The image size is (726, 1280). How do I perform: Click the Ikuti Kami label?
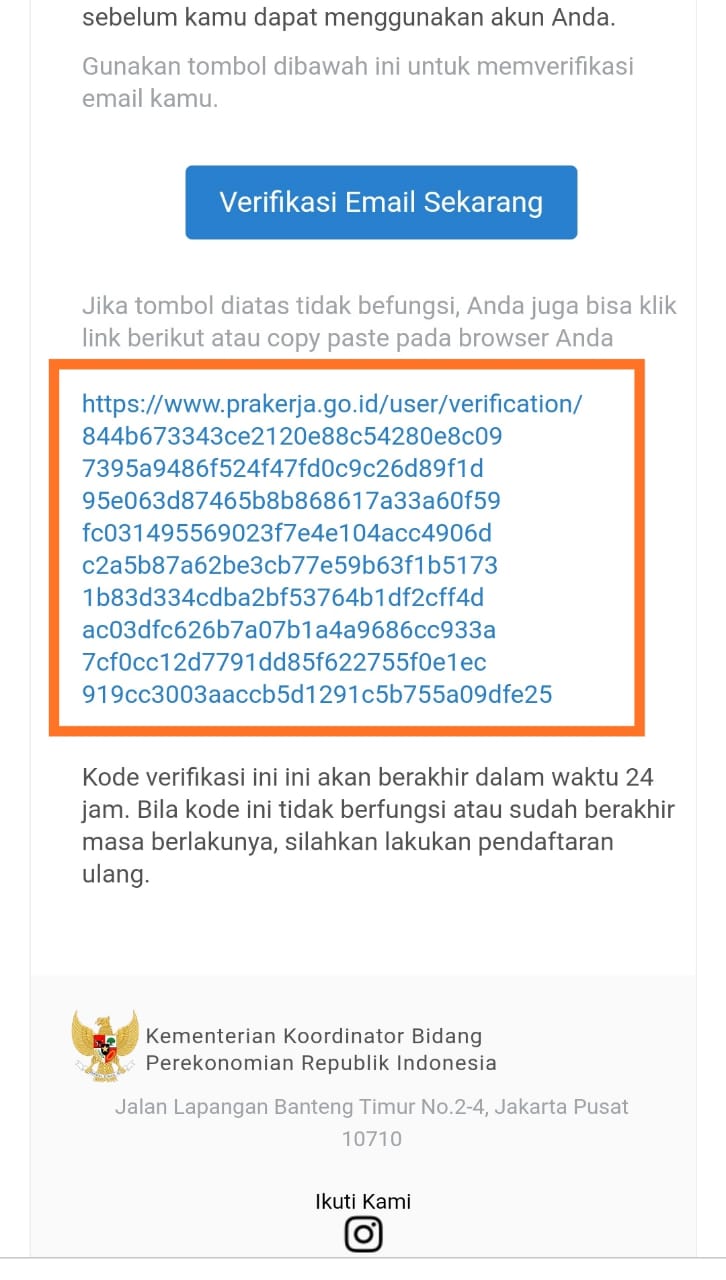(x=363, y=1202)
